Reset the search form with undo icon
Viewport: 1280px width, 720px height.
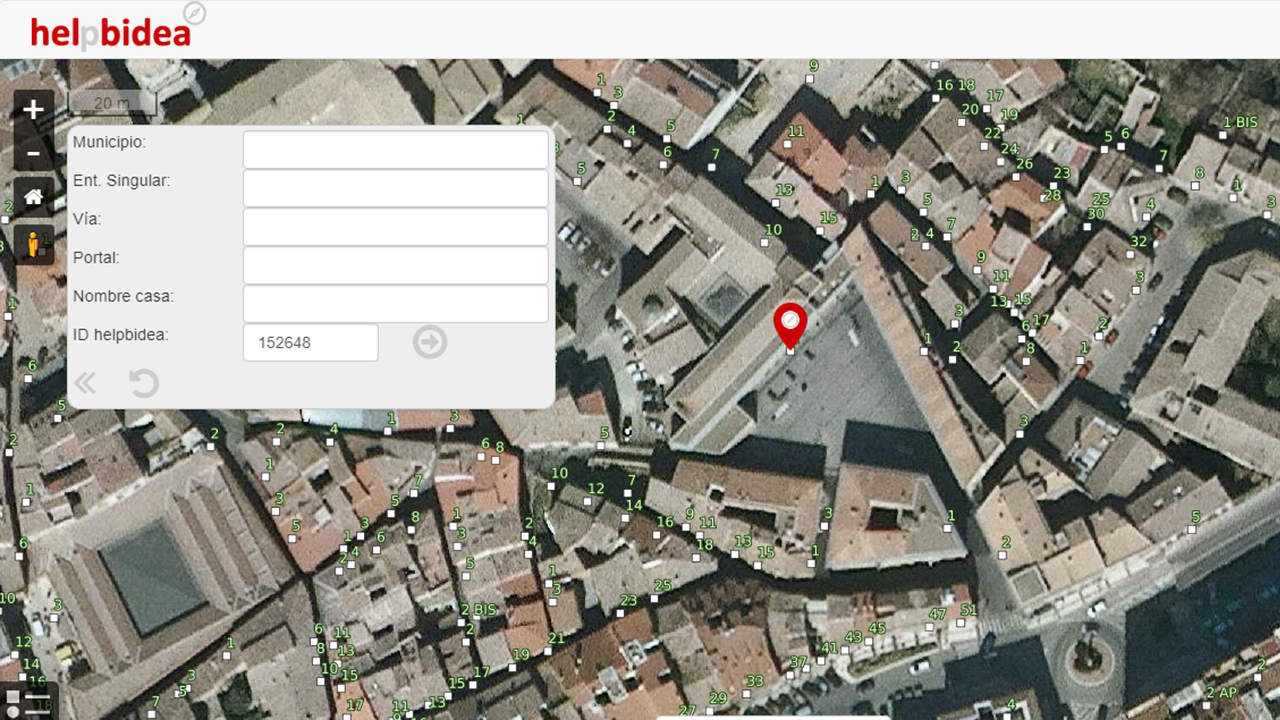pos(144,383)
